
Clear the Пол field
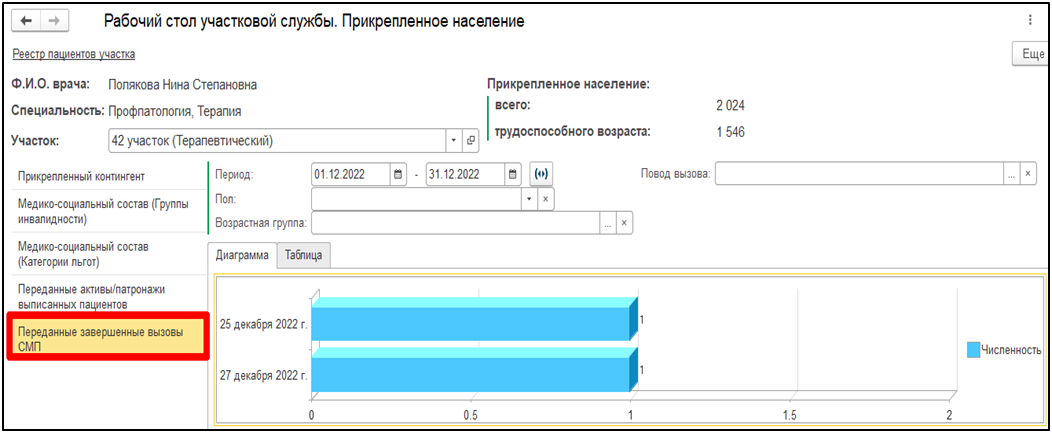[x=545, y=199]
